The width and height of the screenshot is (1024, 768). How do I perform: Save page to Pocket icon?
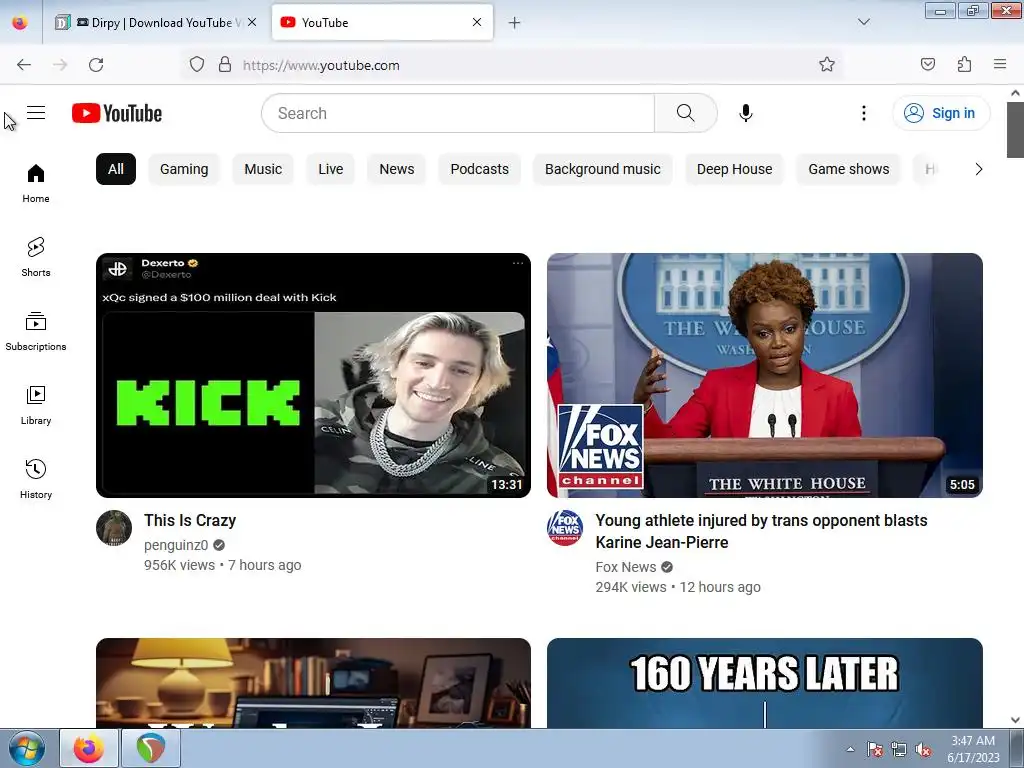click(928, 64)
